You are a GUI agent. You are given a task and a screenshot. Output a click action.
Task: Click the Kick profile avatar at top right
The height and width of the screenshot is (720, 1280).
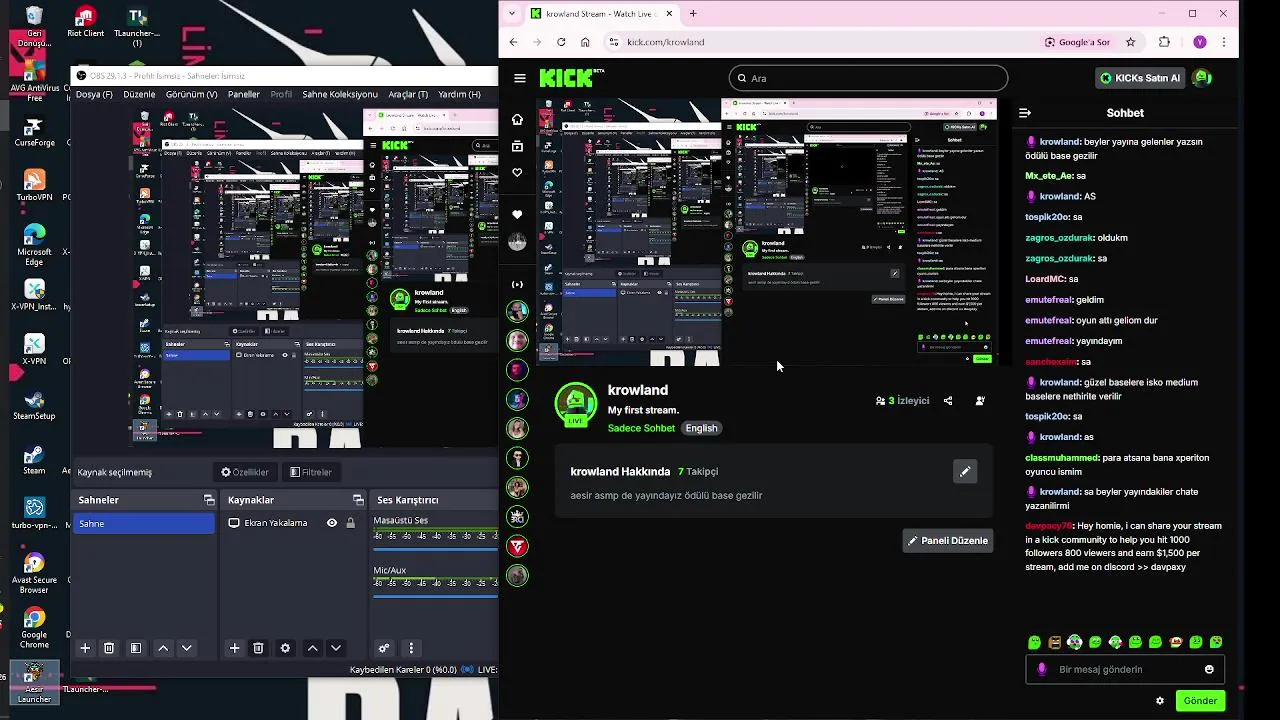pyautogui.click(x=1203, y=78)
